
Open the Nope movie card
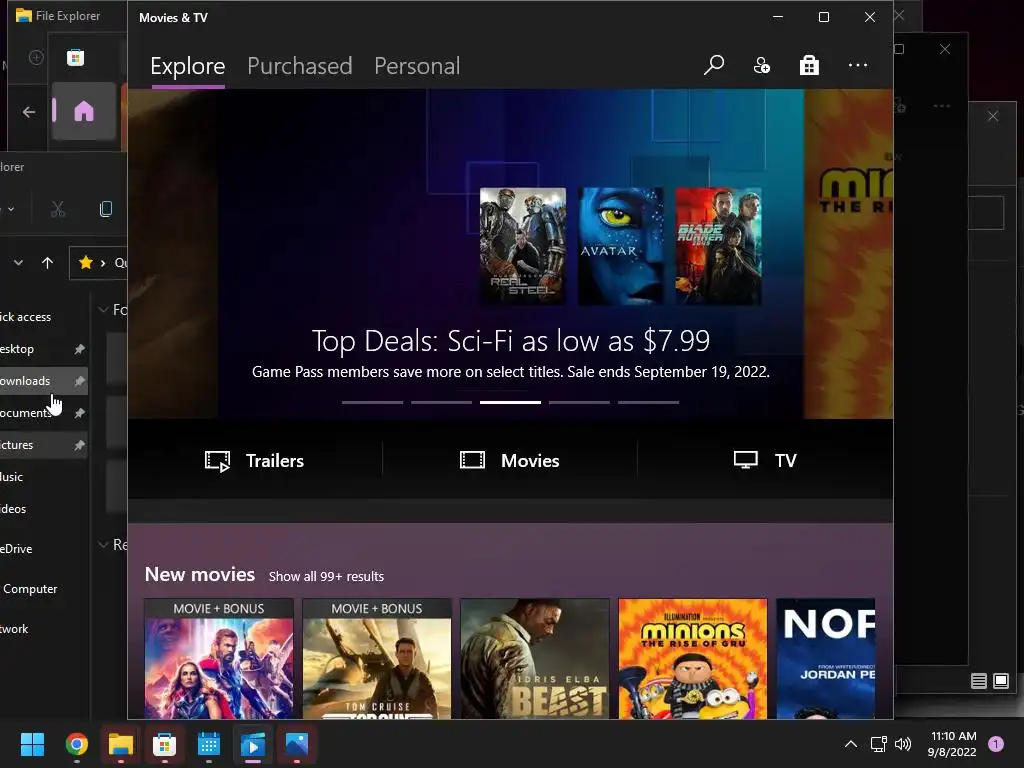[825, 658]
